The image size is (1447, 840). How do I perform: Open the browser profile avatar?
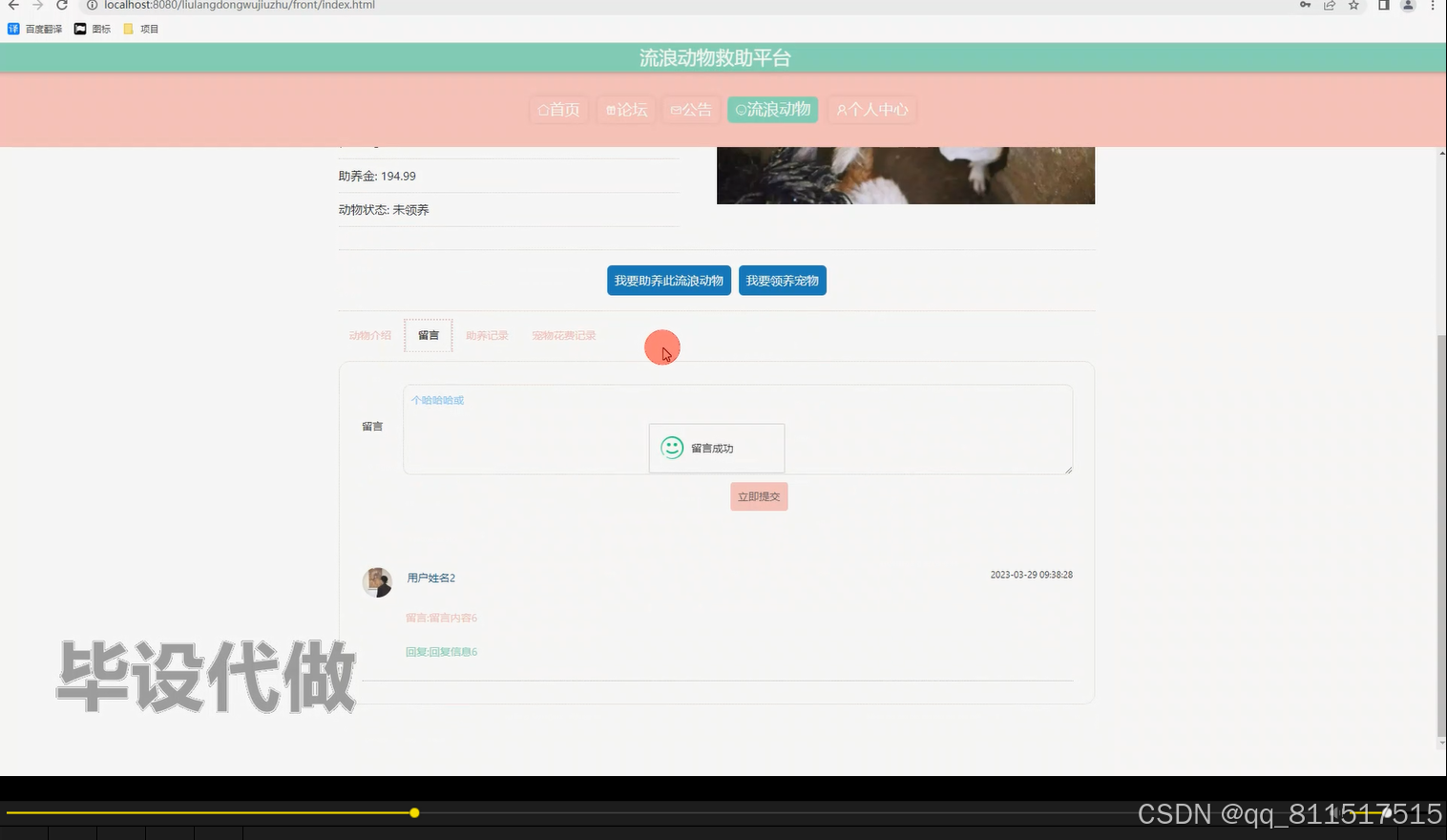(1408, 5)
